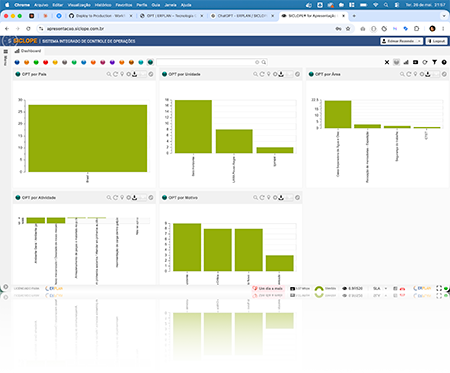Click the refresh icon in dashboard toolbar

click(x=425, y=62)
